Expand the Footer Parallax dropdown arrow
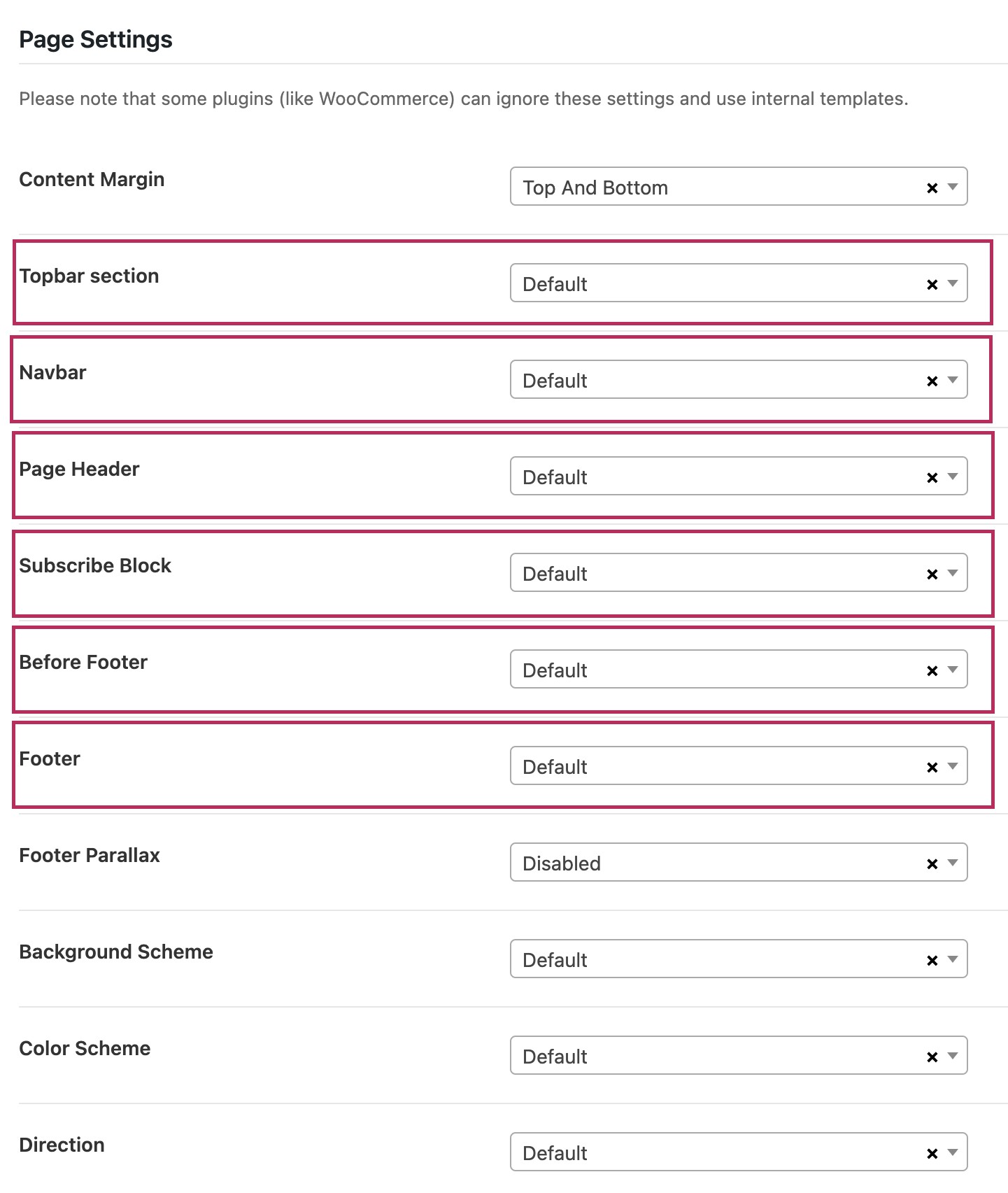The image size is (1008, 1193). [x=953, y=863]
